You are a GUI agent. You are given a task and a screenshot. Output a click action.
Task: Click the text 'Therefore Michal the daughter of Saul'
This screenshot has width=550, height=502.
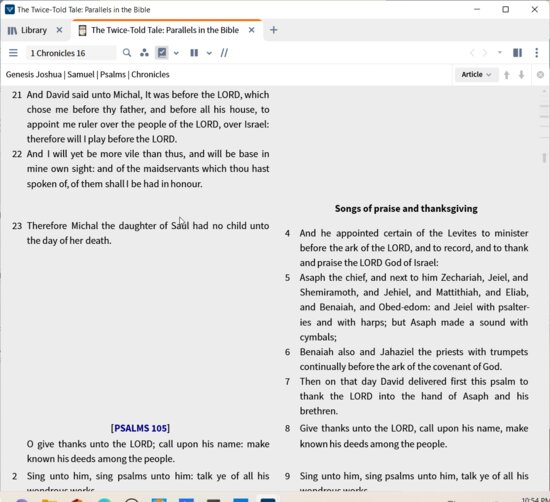[108, 226]
